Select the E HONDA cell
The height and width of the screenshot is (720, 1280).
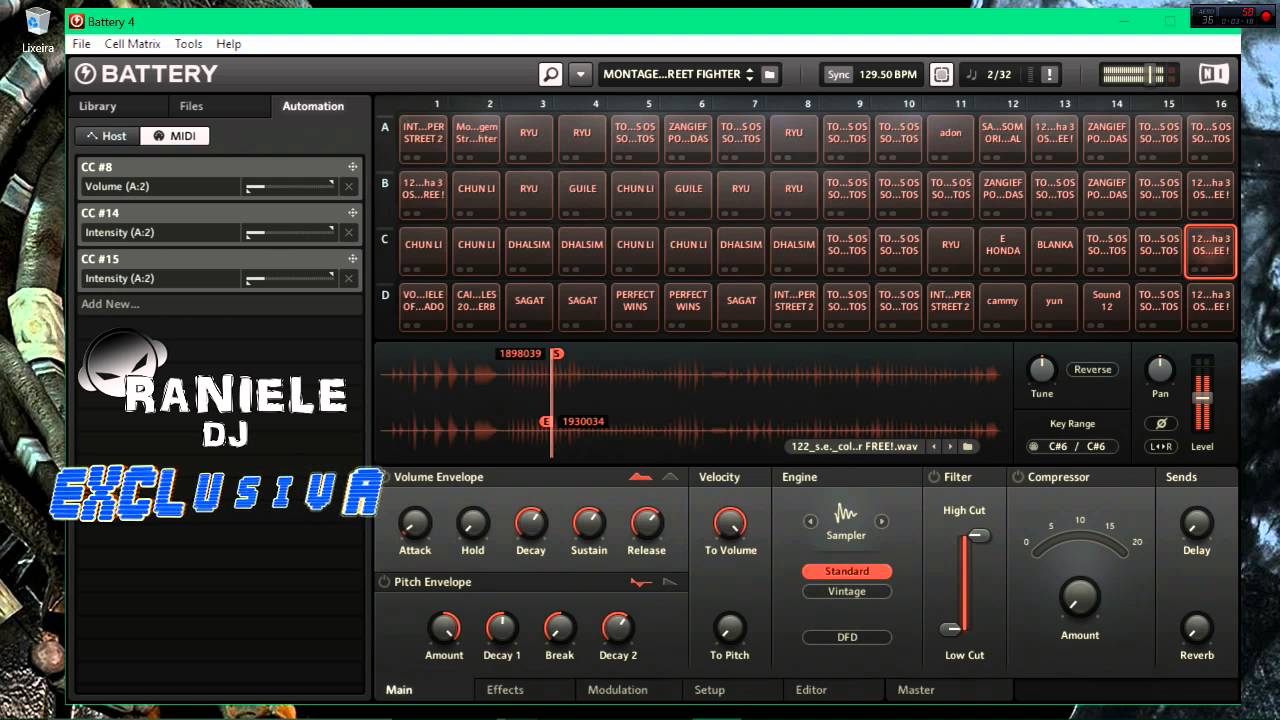click(x=1002, y=250)
